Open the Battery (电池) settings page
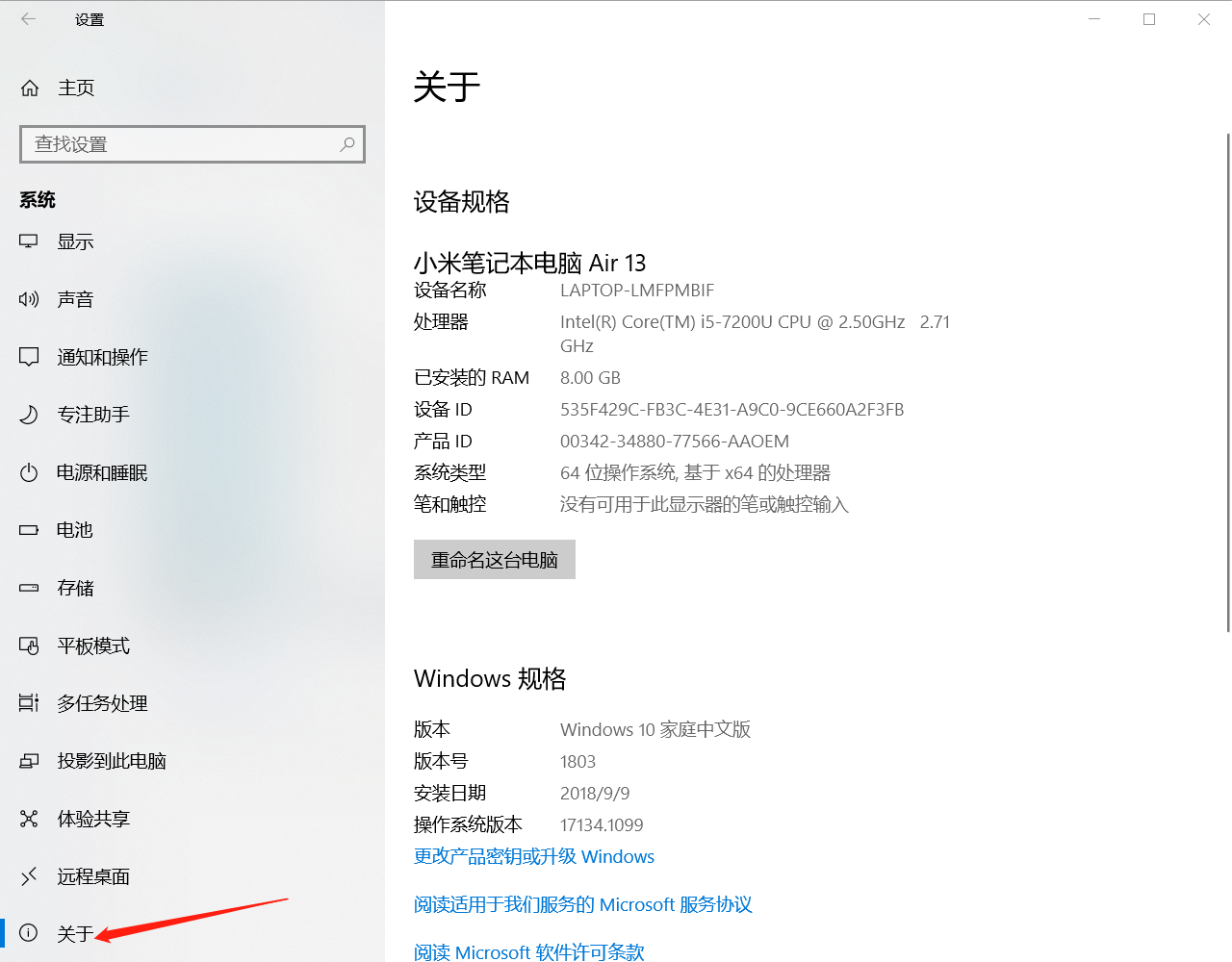This screenshot has width=1232, height=962. tap(74, 530)
